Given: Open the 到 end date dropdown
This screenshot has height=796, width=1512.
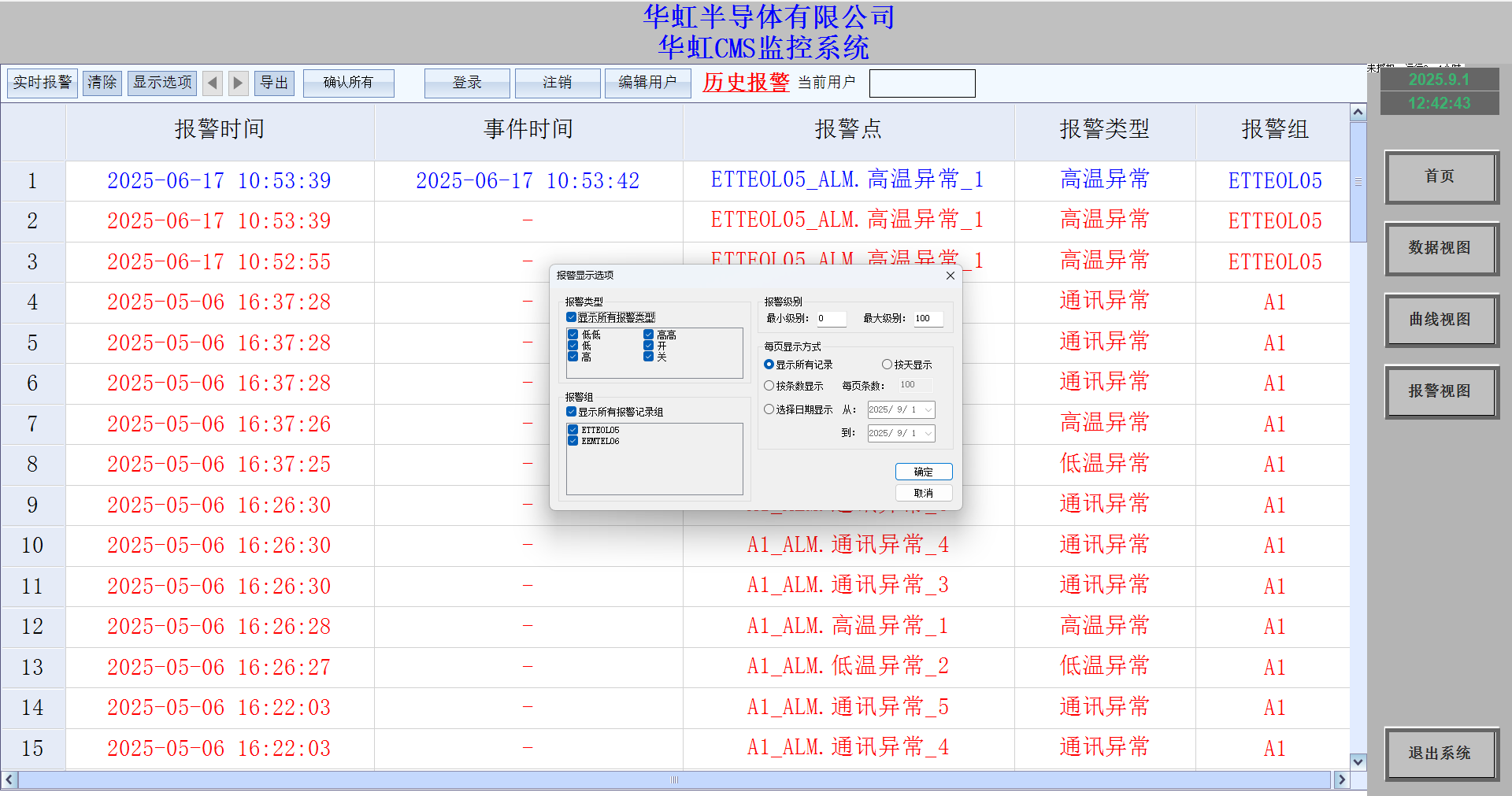Looking at the screenshot, I should coord(928,433).
